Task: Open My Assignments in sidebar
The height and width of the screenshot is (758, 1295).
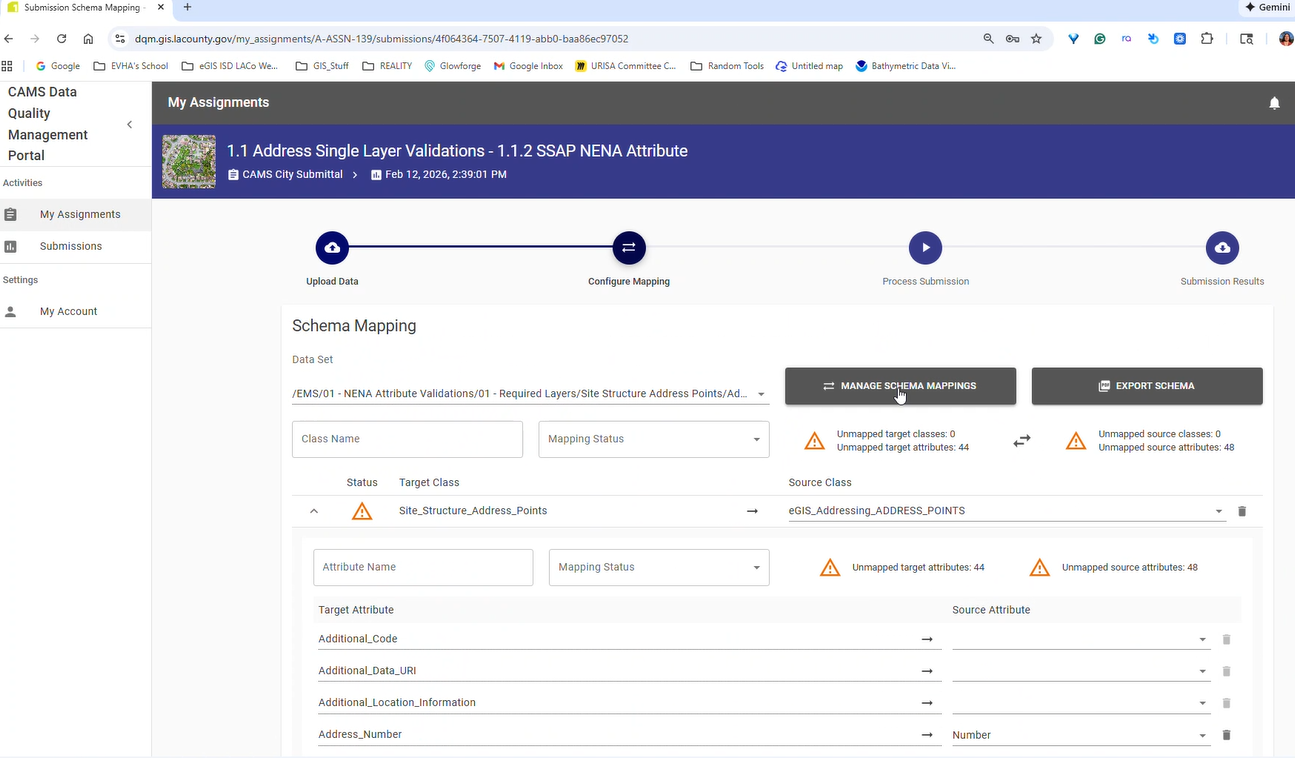Action: pos(80,214)
